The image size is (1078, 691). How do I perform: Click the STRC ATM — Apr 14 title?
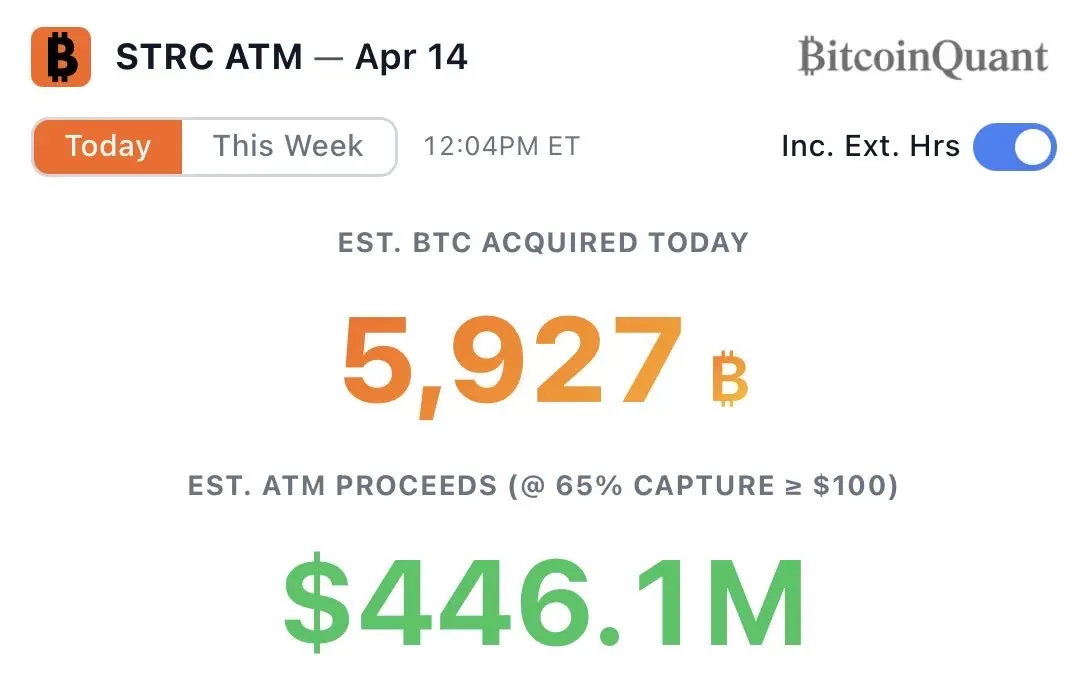point(292,57)
